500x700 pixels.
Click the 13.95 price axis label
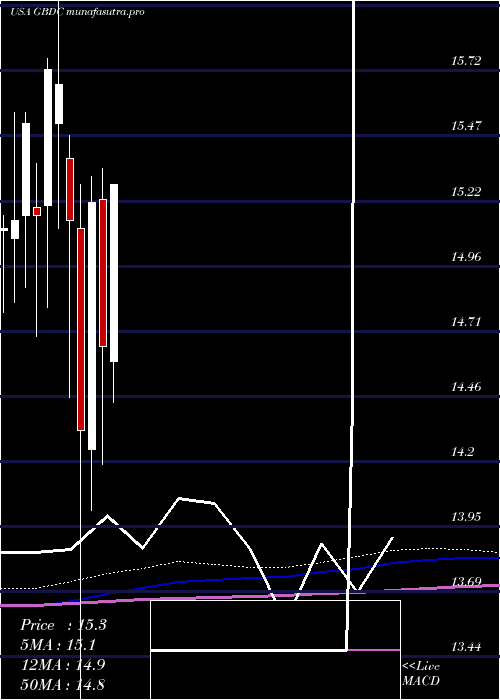coord(466,517)
